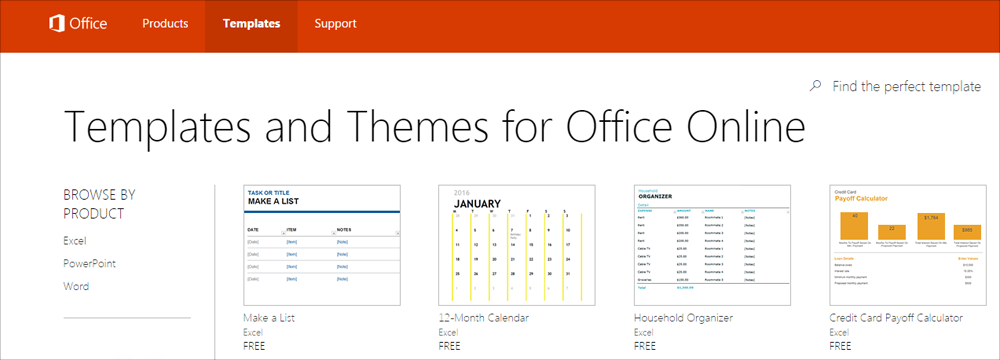Click FREE label under Credit Card Payoff Calculator
The width and height of the screenshot is (1000, 360).
[x=839, y=346]
